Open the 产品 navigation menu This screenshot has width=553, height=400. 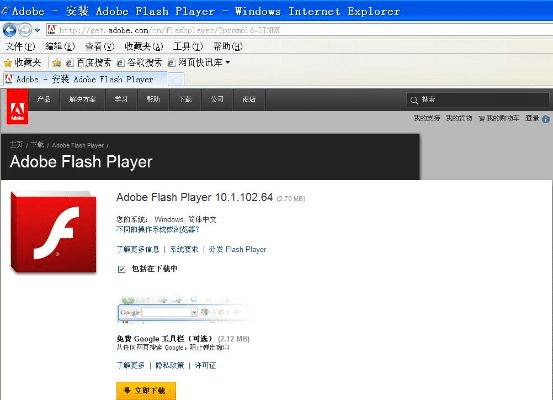click(44, 99)
